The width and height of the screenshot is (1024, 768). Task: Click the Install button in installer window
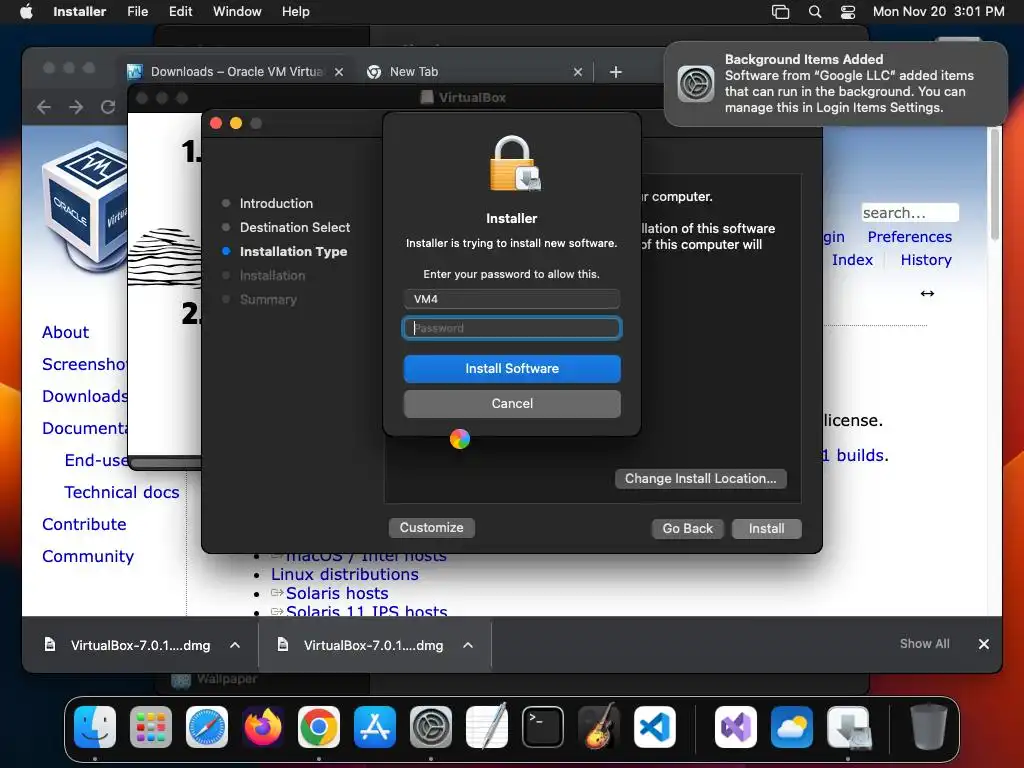click(x=767, y=528)
